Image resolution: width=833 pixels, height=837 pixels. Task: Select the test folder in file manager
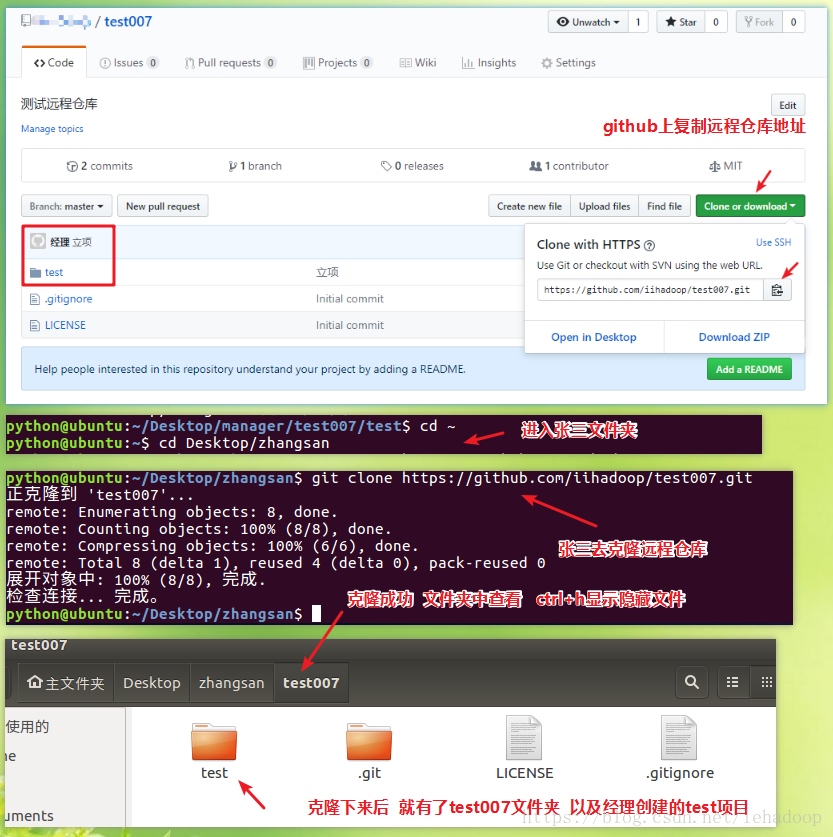tap(214, 751)
